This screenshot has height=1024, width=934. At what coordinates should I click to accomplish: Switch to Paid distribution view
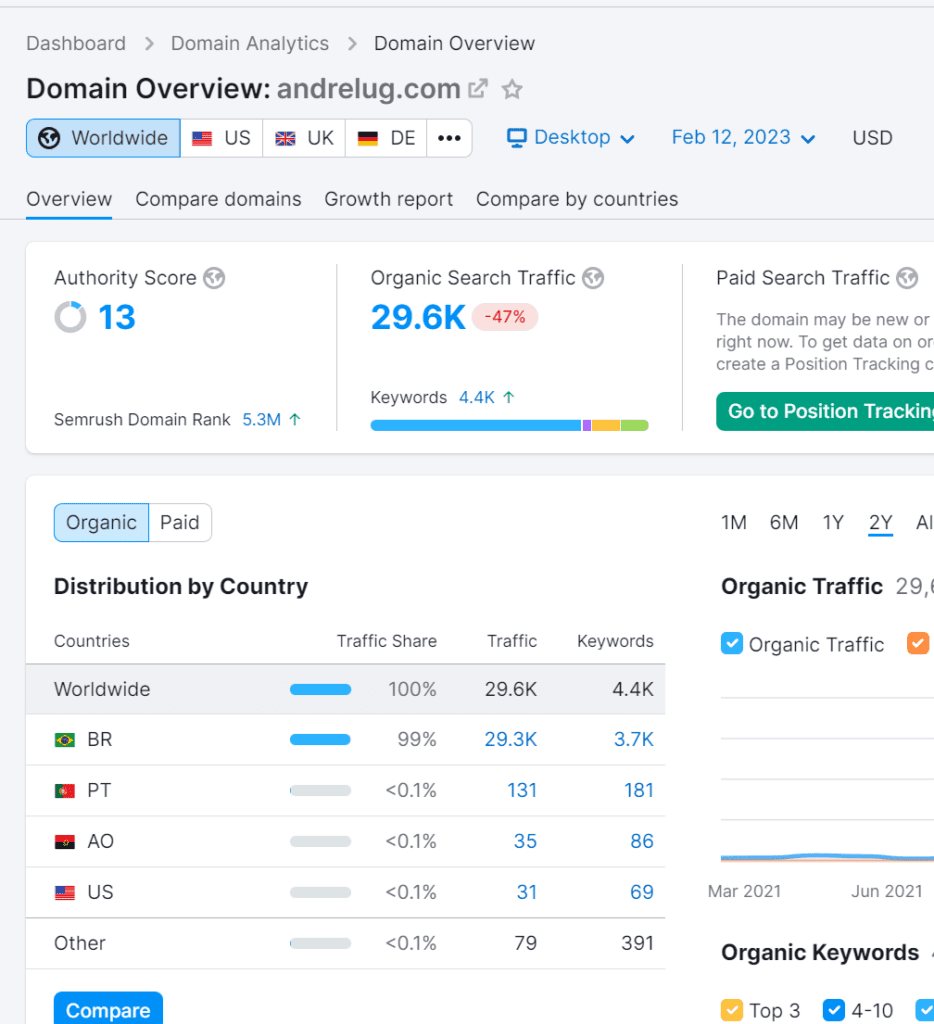180,522
